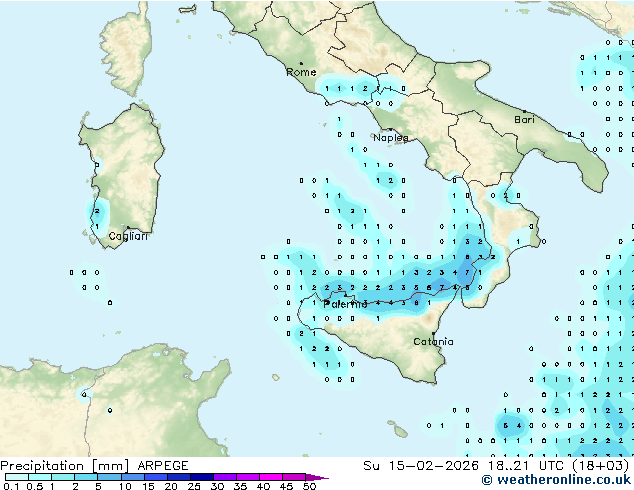
Task: Click the Rome city marker dot
Action: (301, 63)
